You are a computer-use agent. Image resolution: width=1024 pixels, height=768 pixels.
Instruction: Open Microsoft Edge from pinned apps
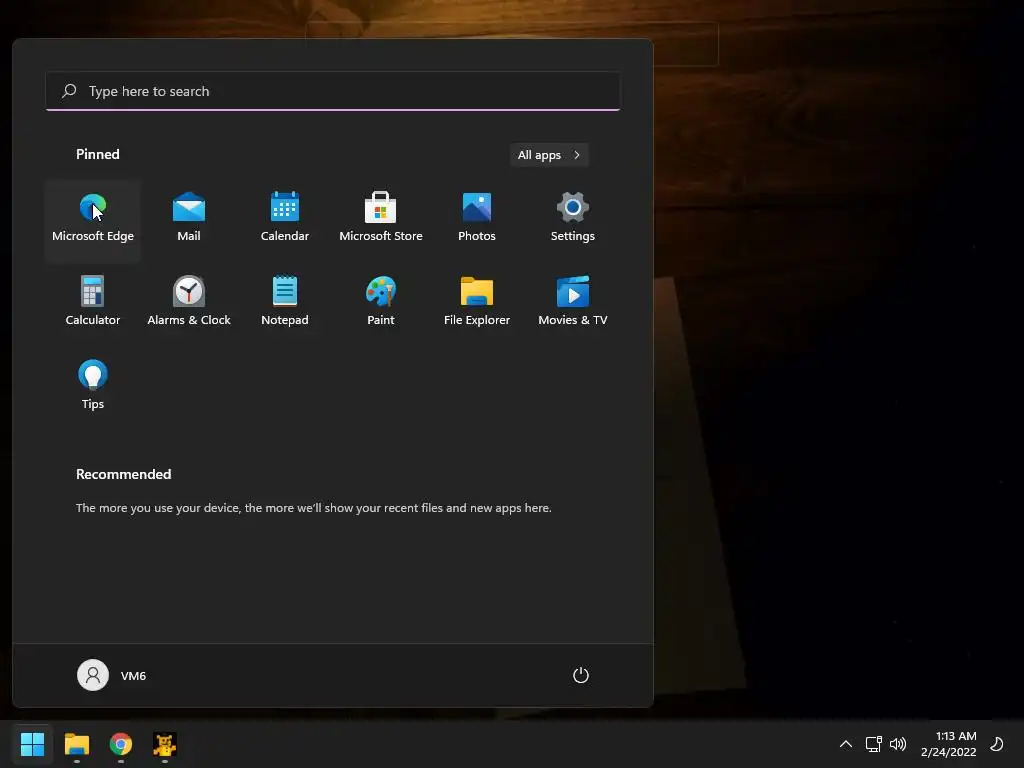click(x=93, y=221)
